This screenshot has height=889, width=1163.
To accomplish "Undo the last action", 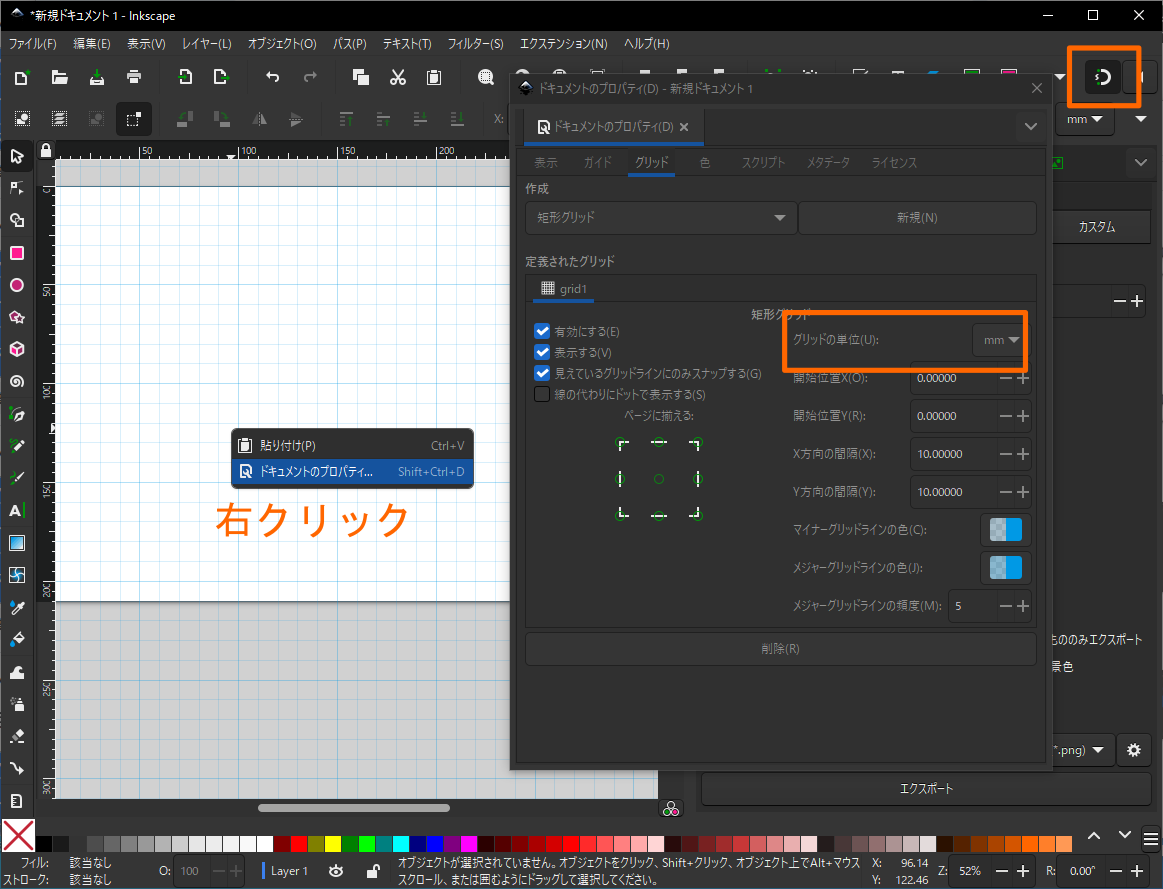I will 272,77.
